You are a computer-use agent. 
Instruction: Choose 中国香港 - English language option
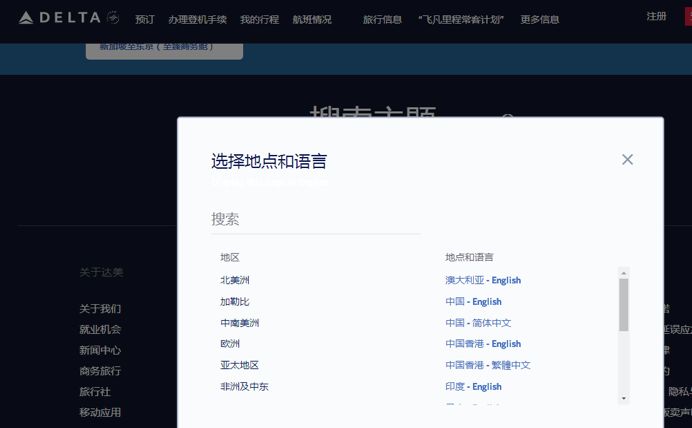coord(483,344)
